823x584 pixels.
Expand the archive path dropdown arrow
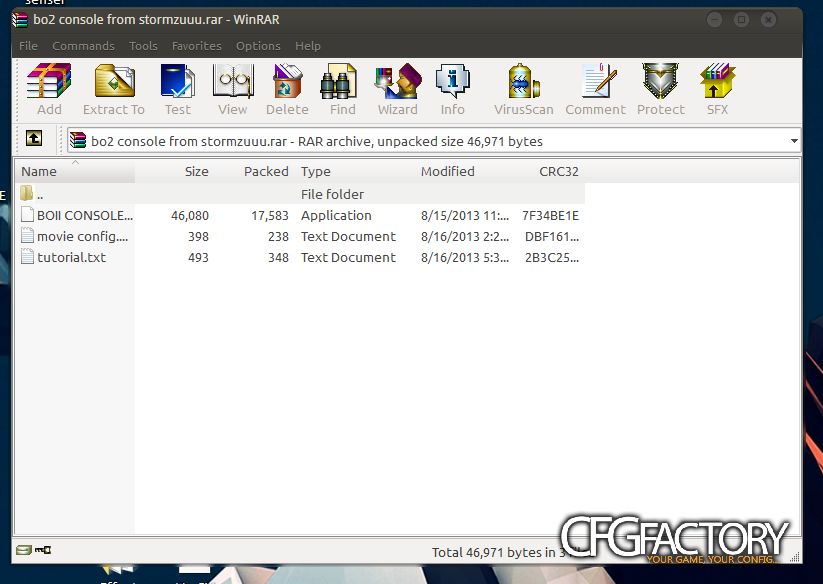click(x=794, y=141)
